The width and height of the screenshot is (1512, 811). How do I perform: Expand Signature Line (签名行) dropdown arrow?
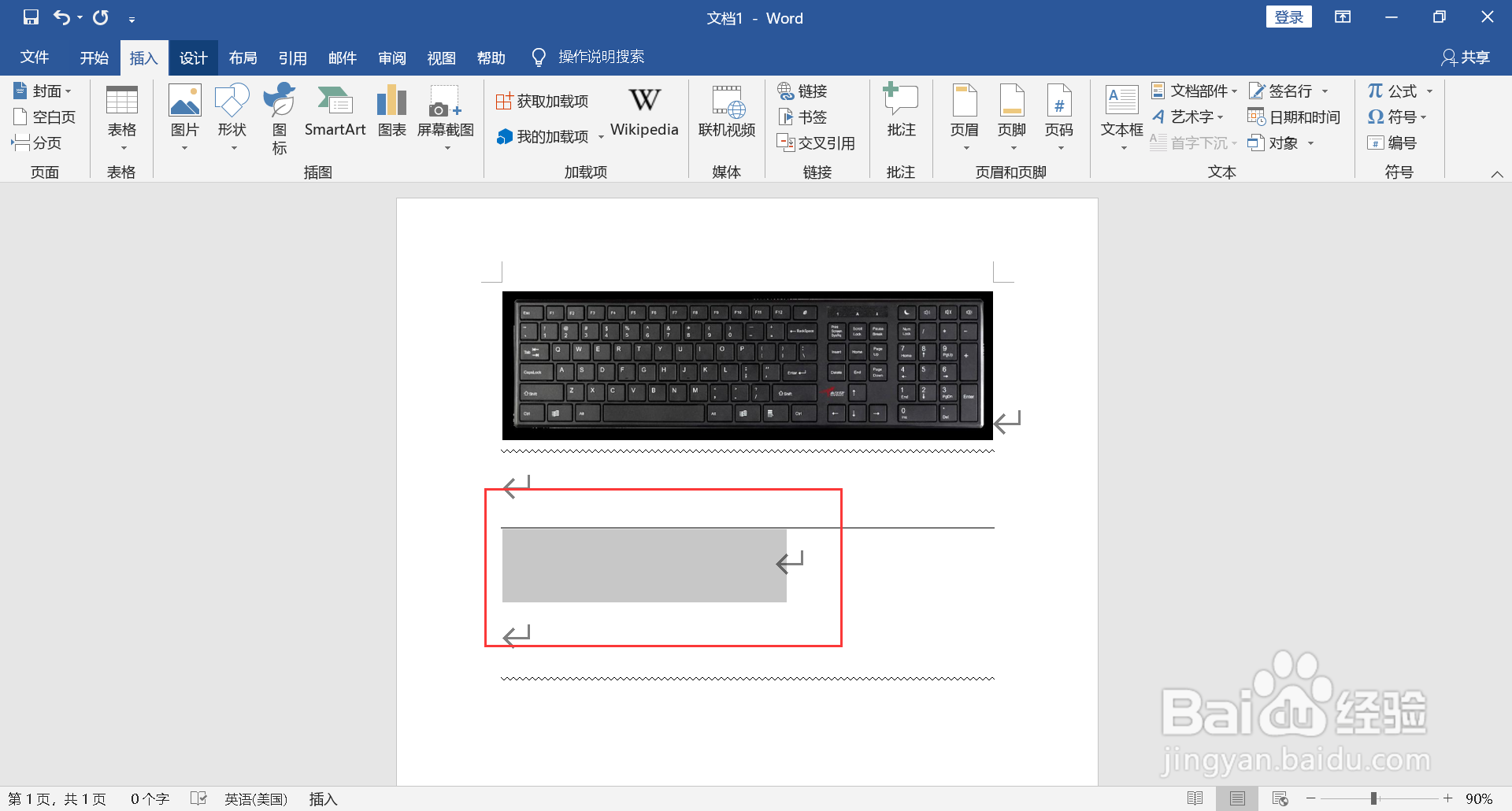coord(1325,91)
